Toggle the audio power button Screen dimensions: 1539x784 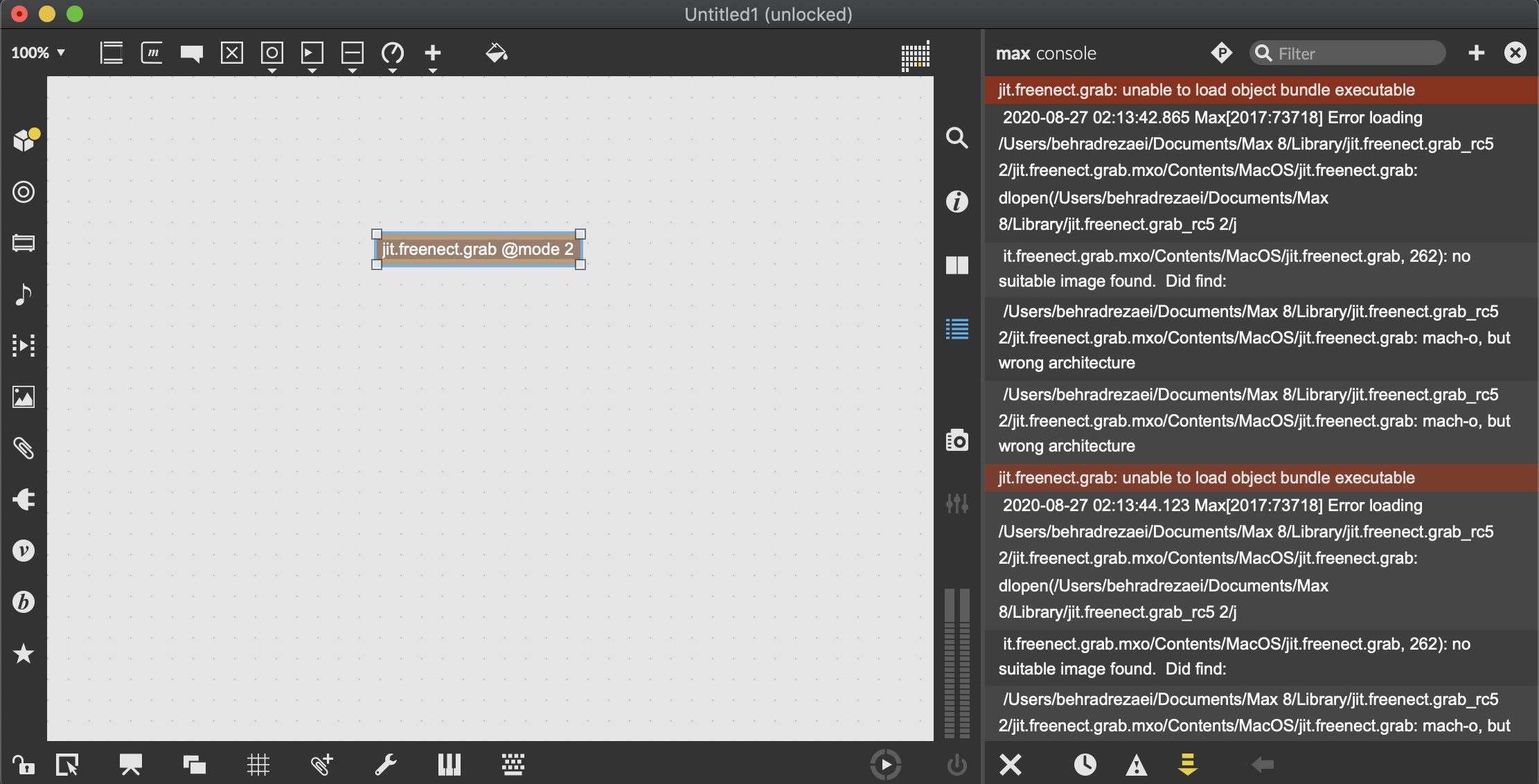click(957, 765)
